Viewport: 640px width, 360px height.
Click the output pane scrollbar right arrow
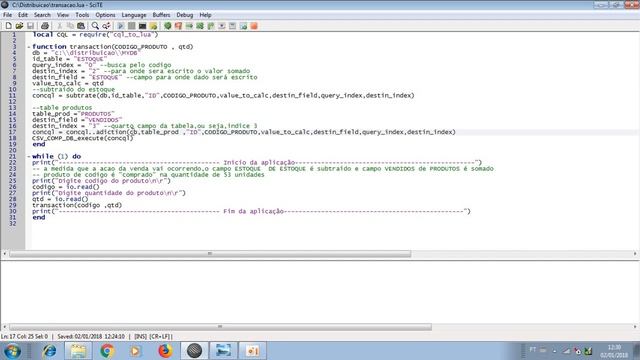pos(635,327)
